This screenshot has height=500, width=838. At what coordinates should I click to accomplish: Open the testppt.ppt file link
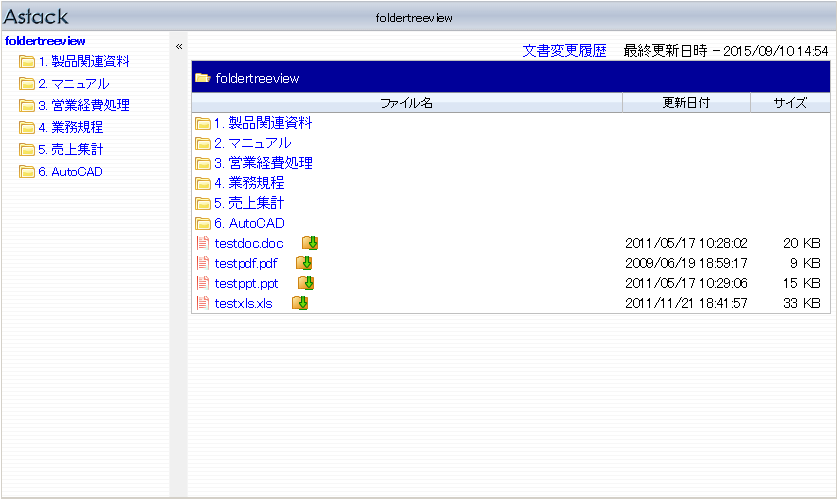[246, 284]
